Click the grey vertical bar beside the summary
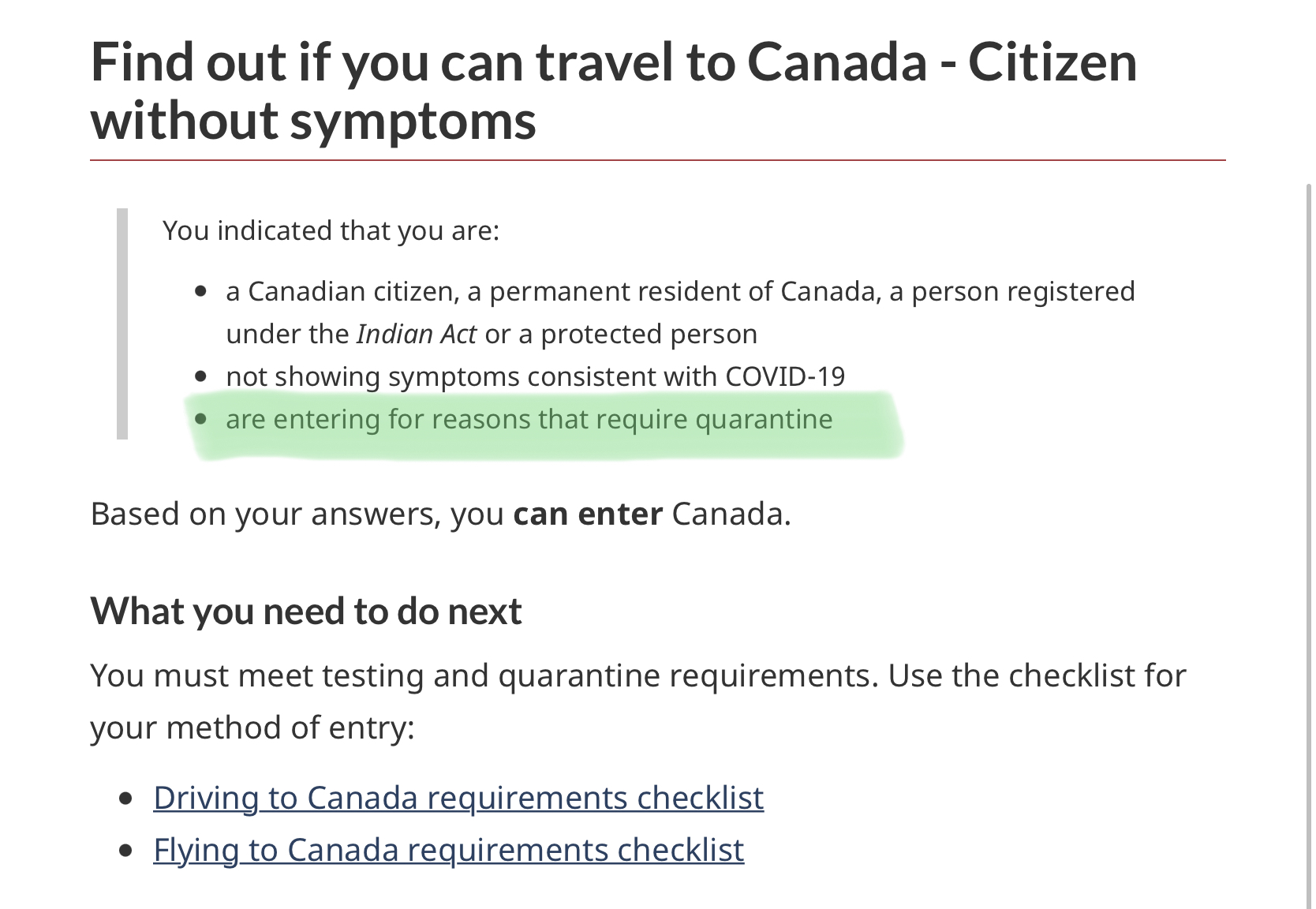The width and height of the screenshot is (1316, 909). click(x=122, y=324)
